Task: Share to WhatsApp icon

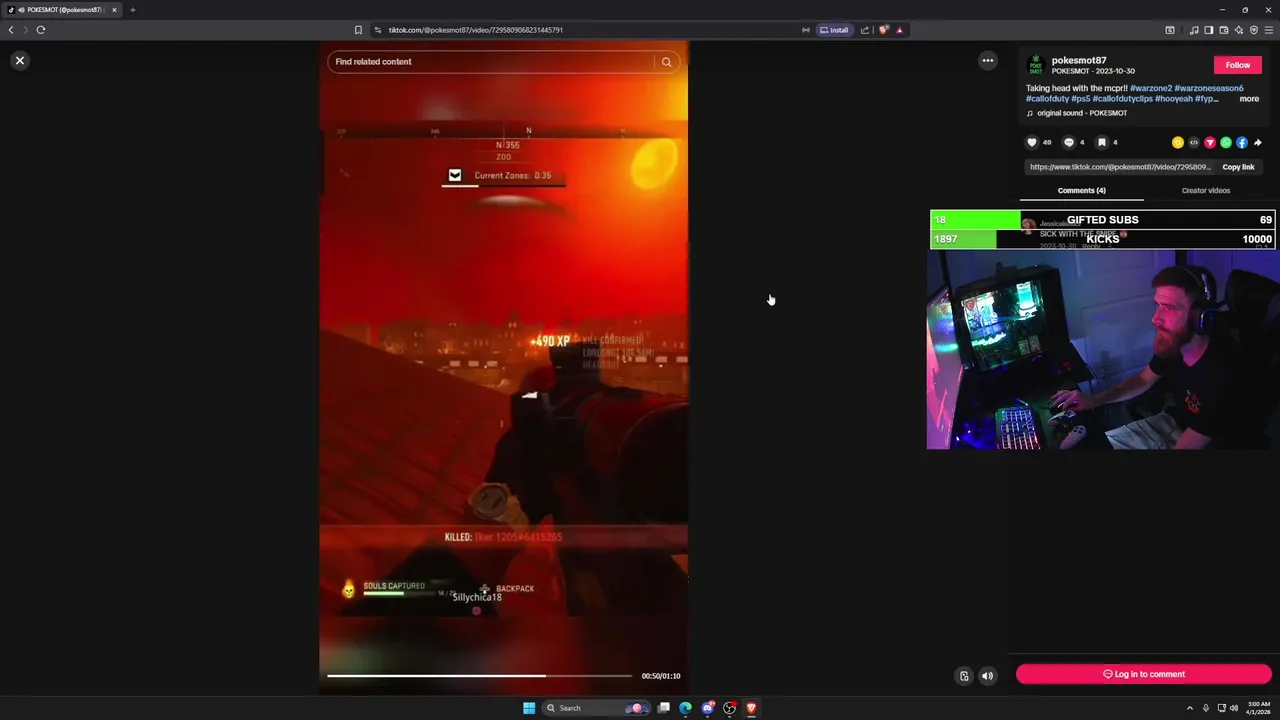Action: point(1226,143)
